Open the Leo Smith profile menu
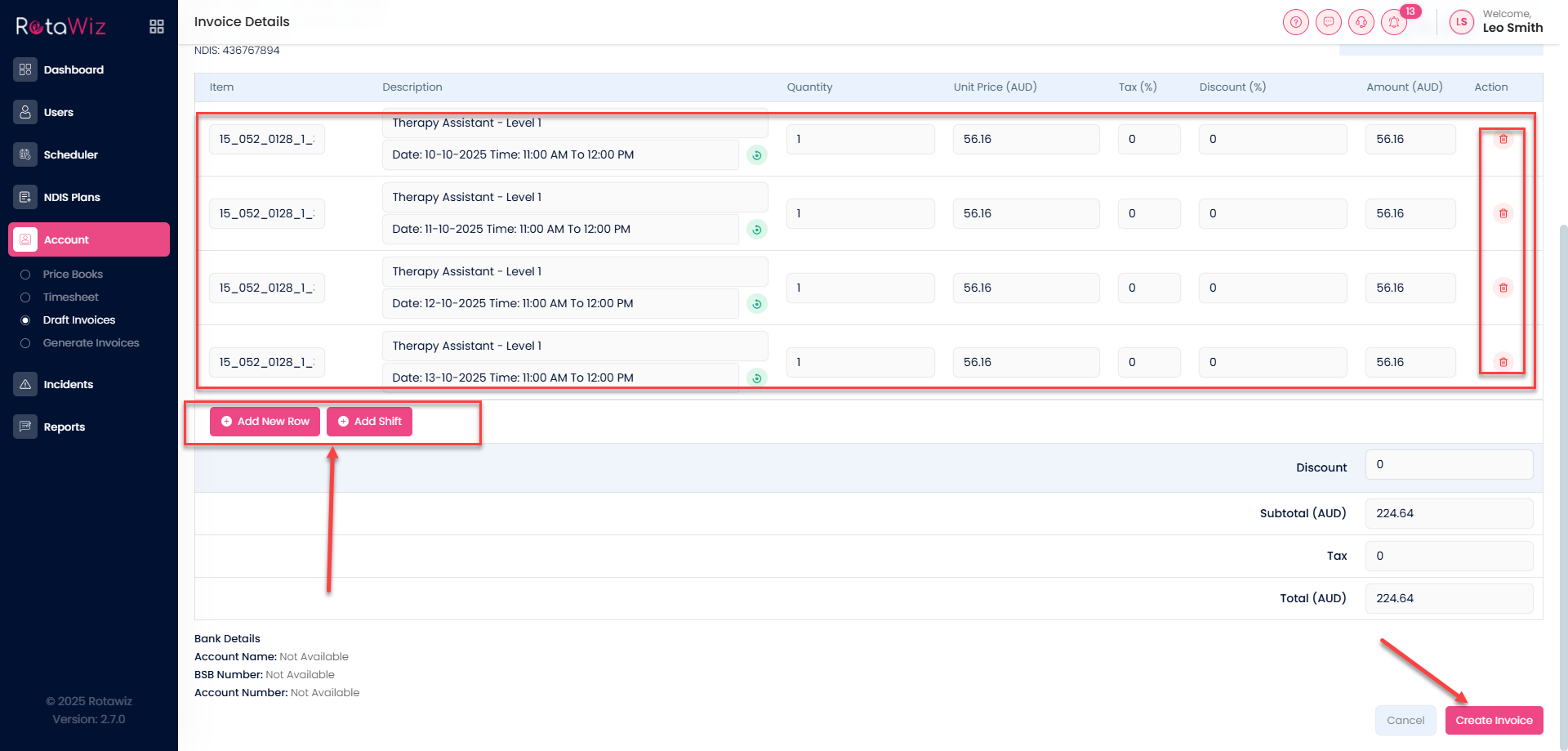The image size is (1568, 751). (1496, 22)
